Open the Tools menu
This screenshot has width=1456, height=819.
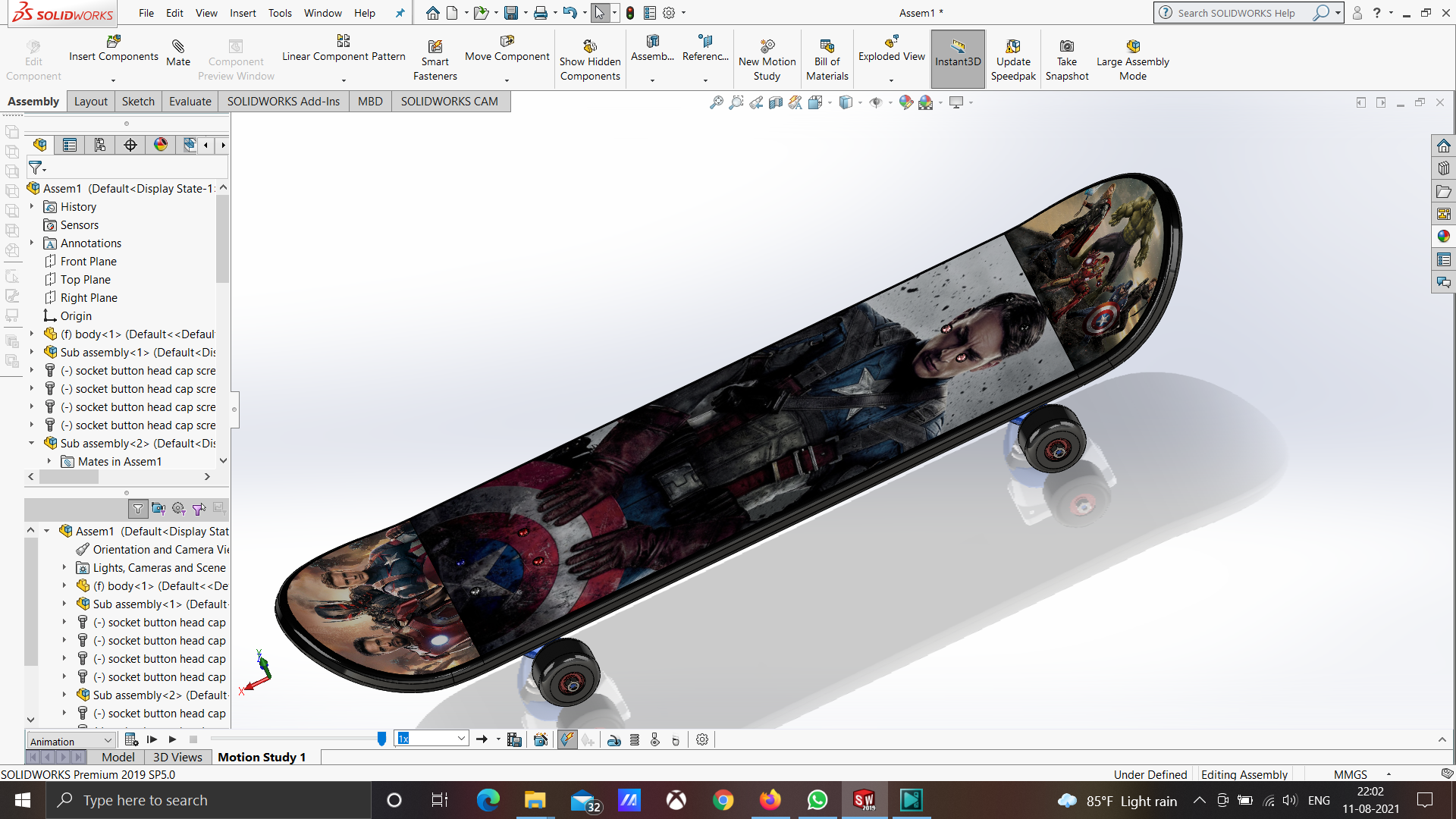[280, 13]
